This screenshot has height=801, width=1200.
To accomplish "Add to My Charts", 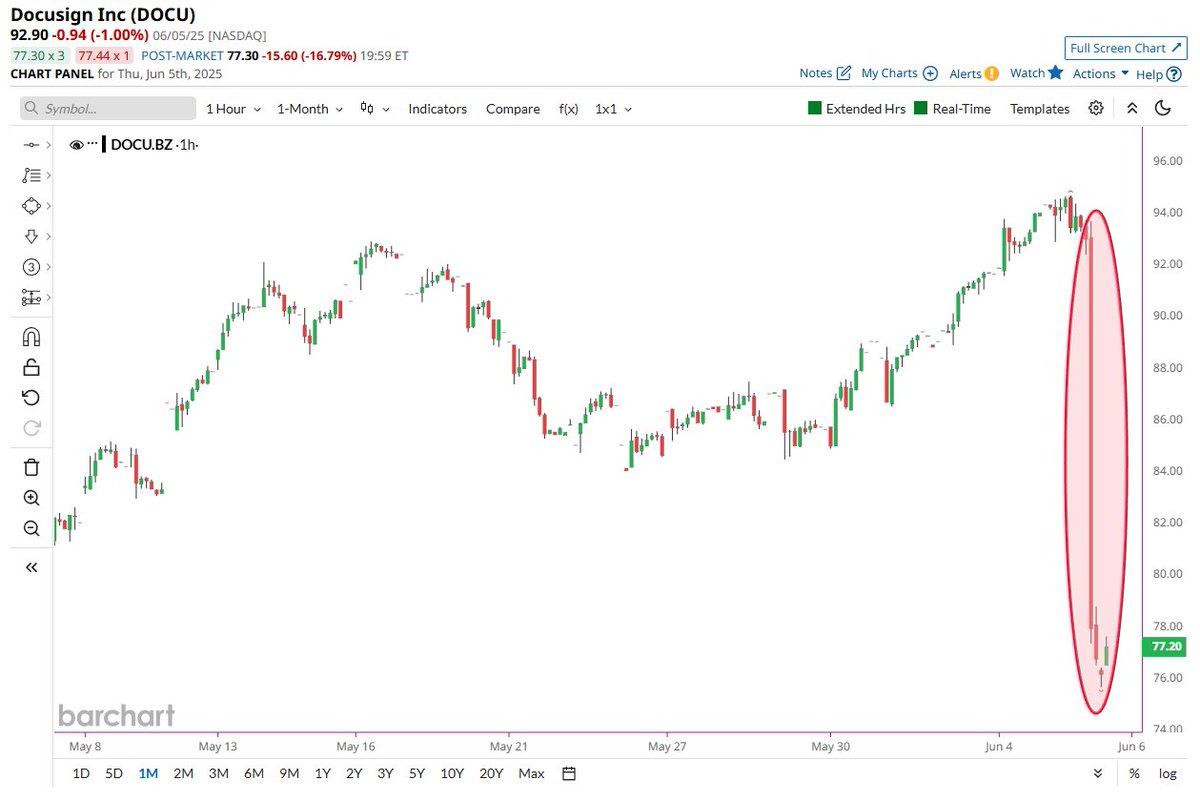I will [x=899, y=73].
